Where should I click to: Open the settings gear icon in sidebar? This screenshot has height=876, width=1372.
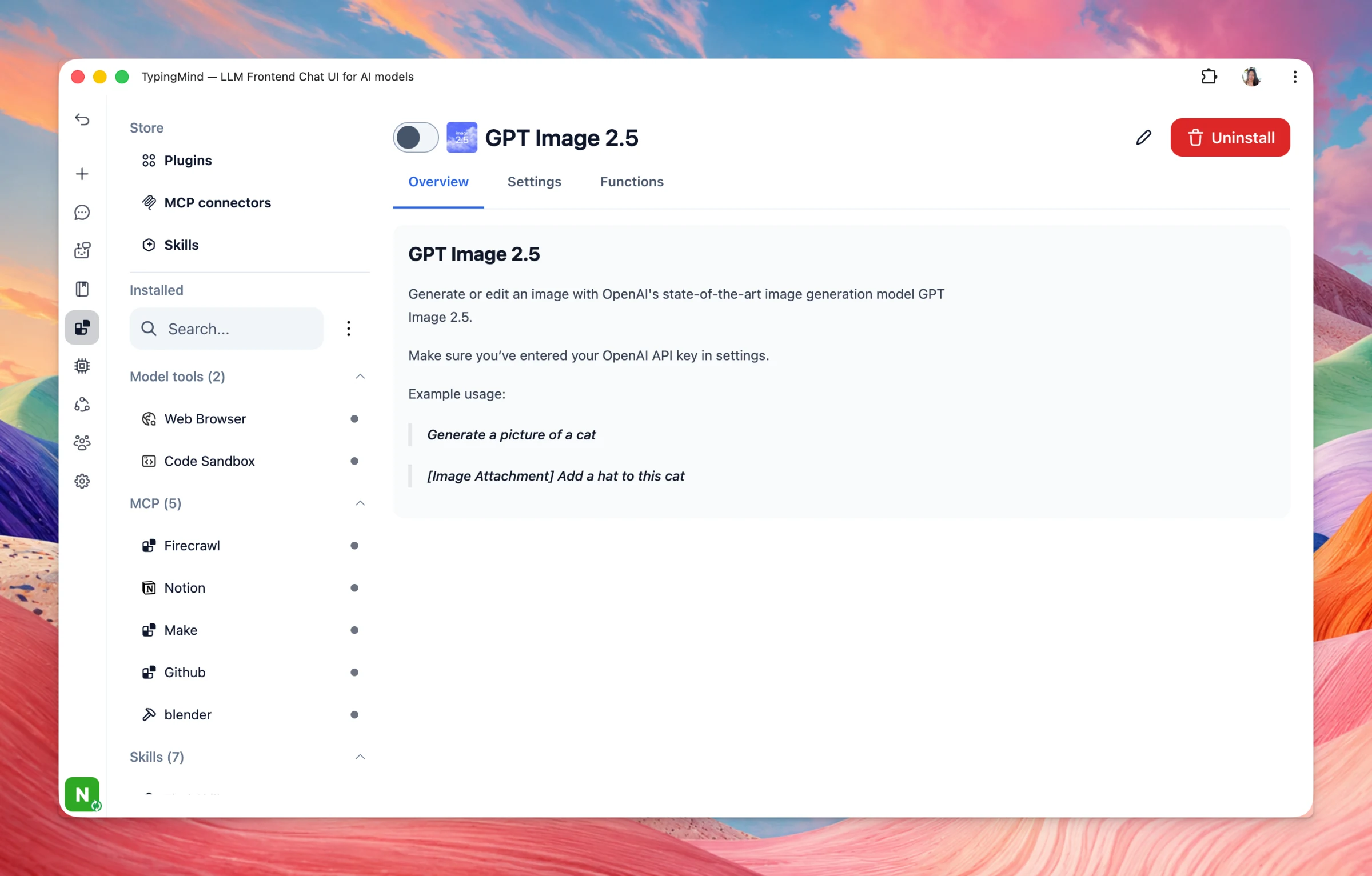[x=82, y=481]
